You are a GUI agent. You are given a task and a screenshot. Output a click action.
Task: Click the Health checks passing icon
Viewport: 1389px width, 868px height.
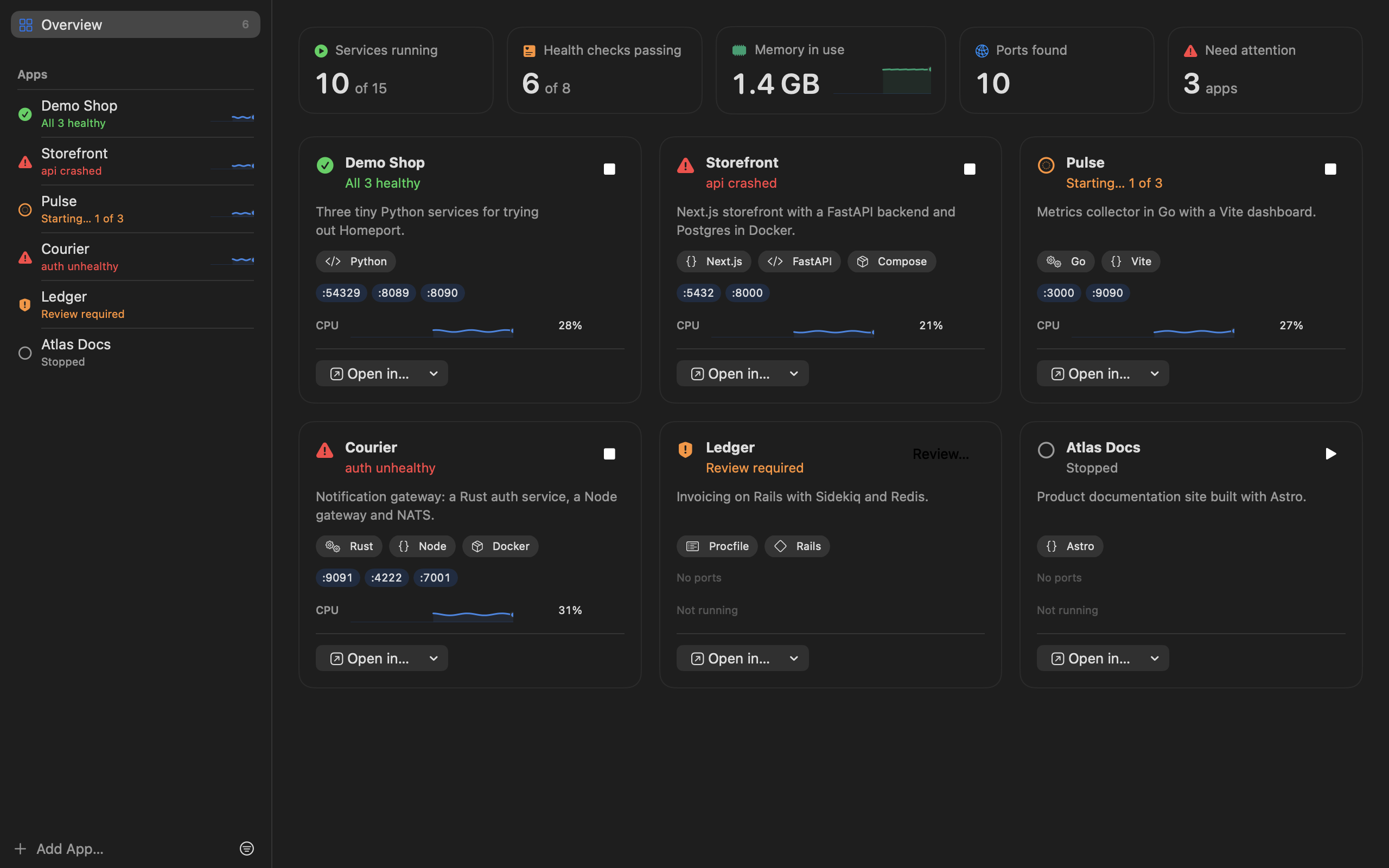tap(529, 51)
